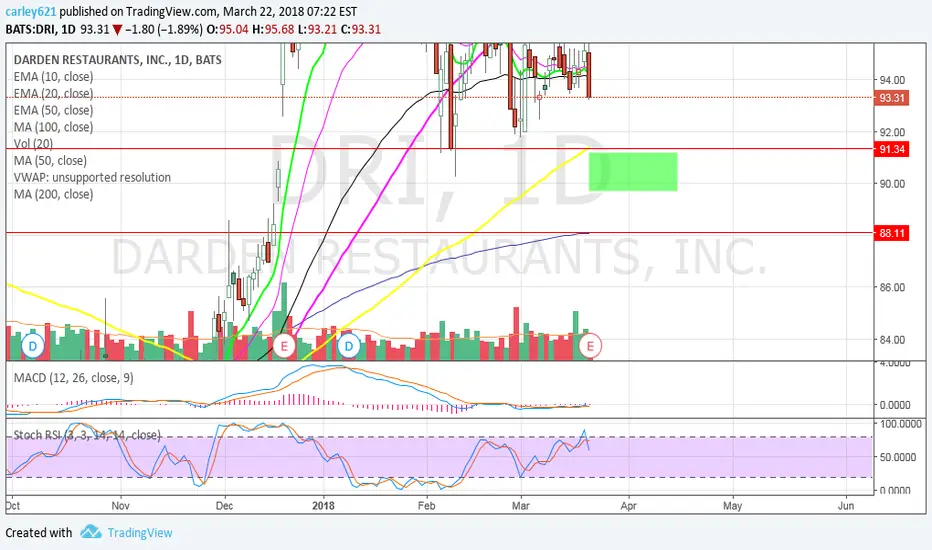Click the DARDEN RESTAURANTS, INC., 1D, BATS title
Viewport: 932px width, 550px height.
click(x=118, y=59)
